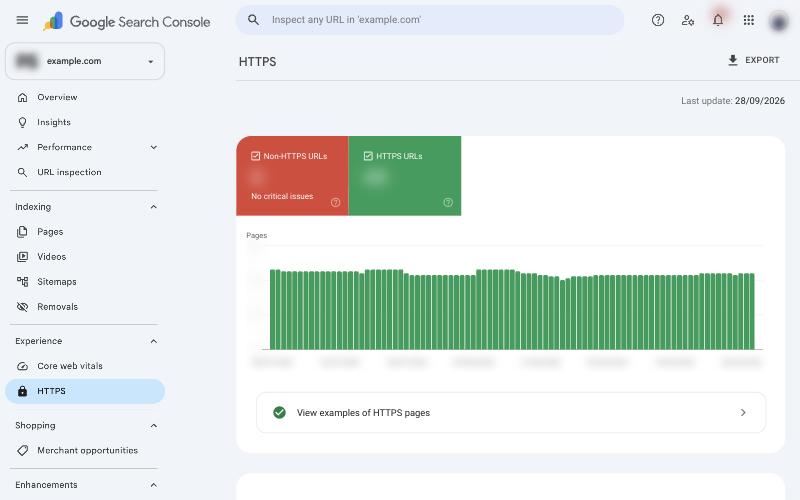Open Core web vitals report
Viewport: 800px width, 500px height.
point(85,366)
